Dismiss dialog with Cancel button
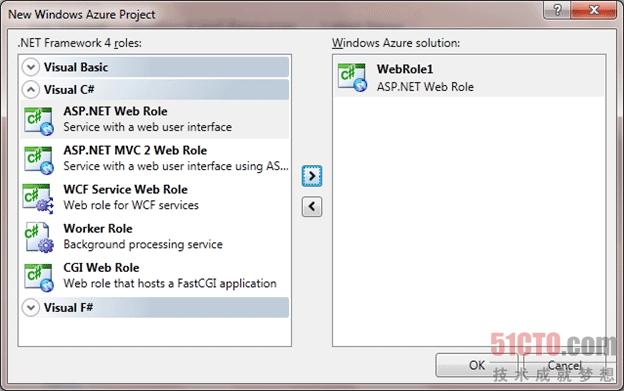Viewport: 624px width, 391px height. pos(564,365)
